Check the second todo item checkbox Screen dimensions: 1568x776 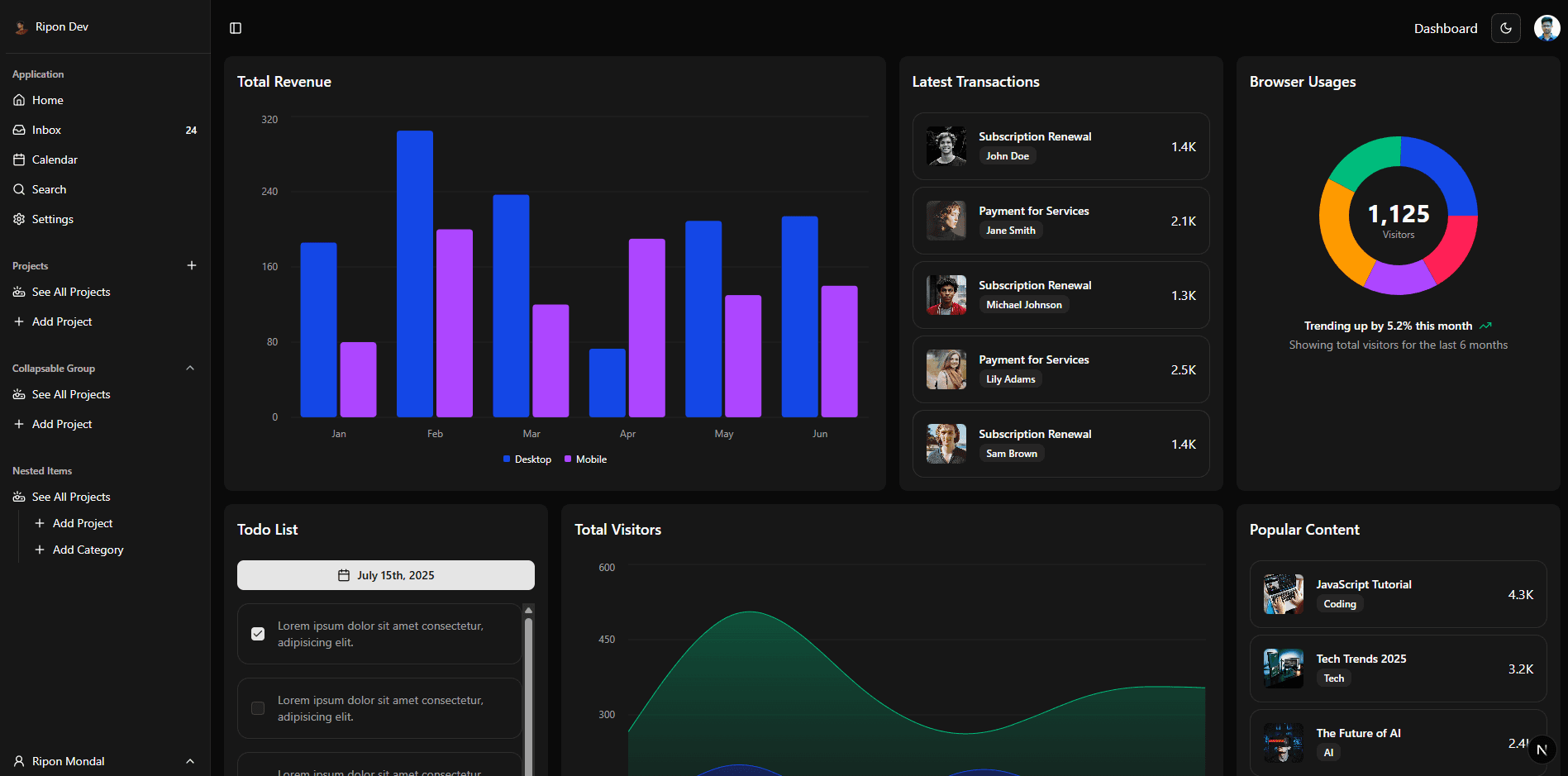[x=258, y=708]
